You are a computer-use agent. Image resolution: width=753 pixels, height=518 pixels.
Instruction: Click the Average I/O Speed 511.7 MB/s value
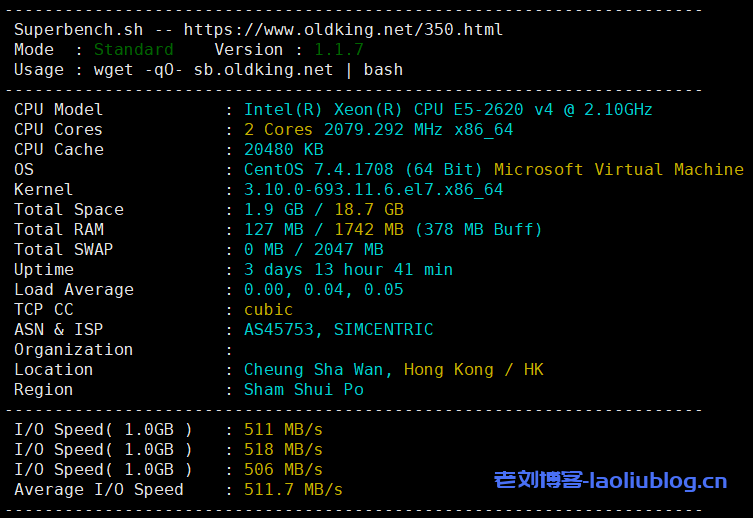click(x=293, y=490)
